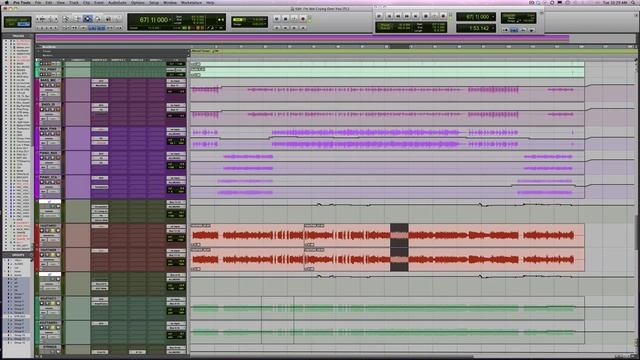This screenshot has width=640, height=360.
Task: Open the Tracks list header menu
Action: pyautogui.click(x=18, y=36)
